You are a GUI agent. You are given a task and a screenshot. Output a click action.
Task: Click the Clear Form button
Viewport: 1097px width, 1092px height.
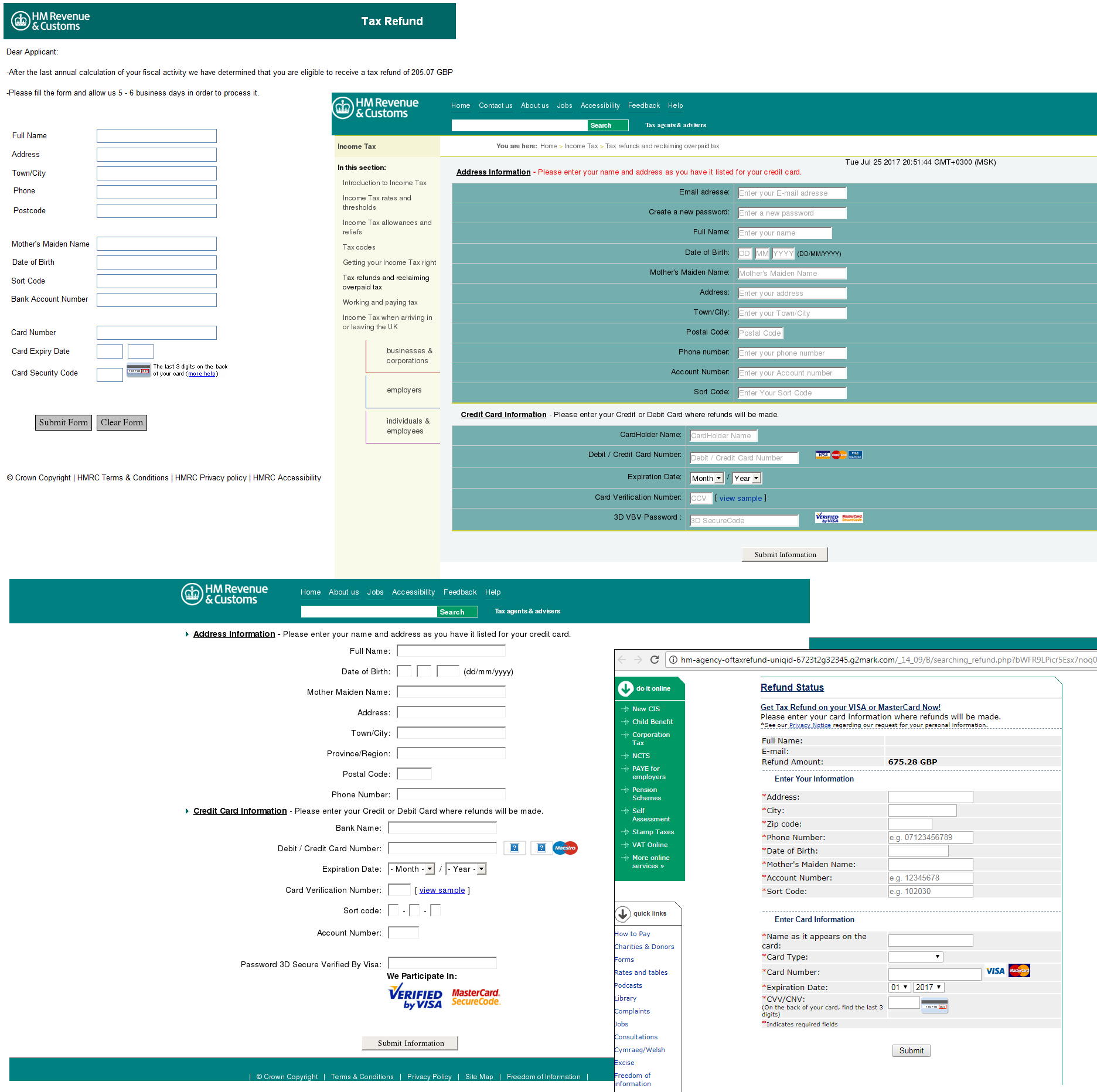122,422
